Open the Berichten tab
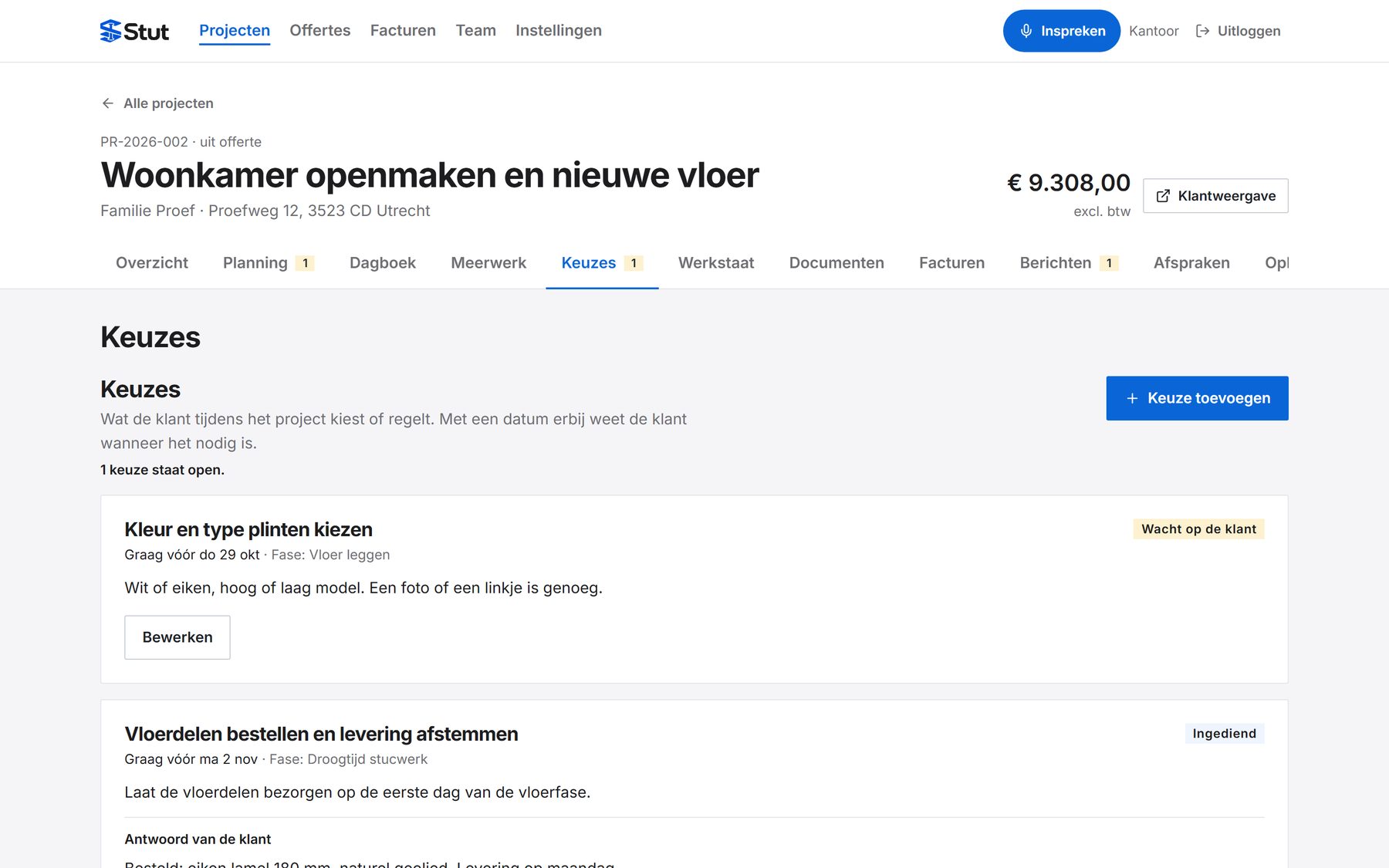 1069,263
